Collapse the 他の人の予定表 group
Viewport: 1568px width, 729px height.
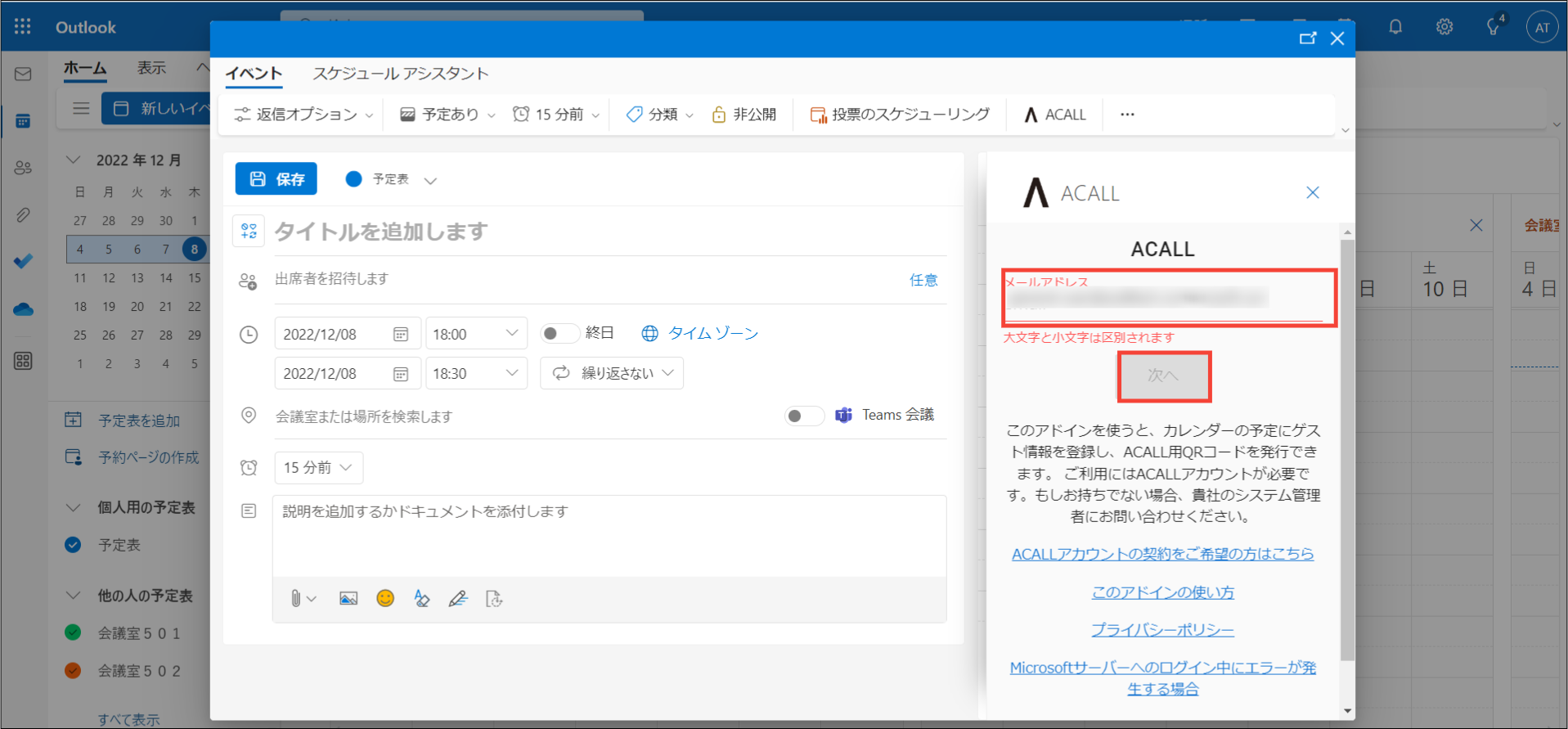[x=74, y=595]
